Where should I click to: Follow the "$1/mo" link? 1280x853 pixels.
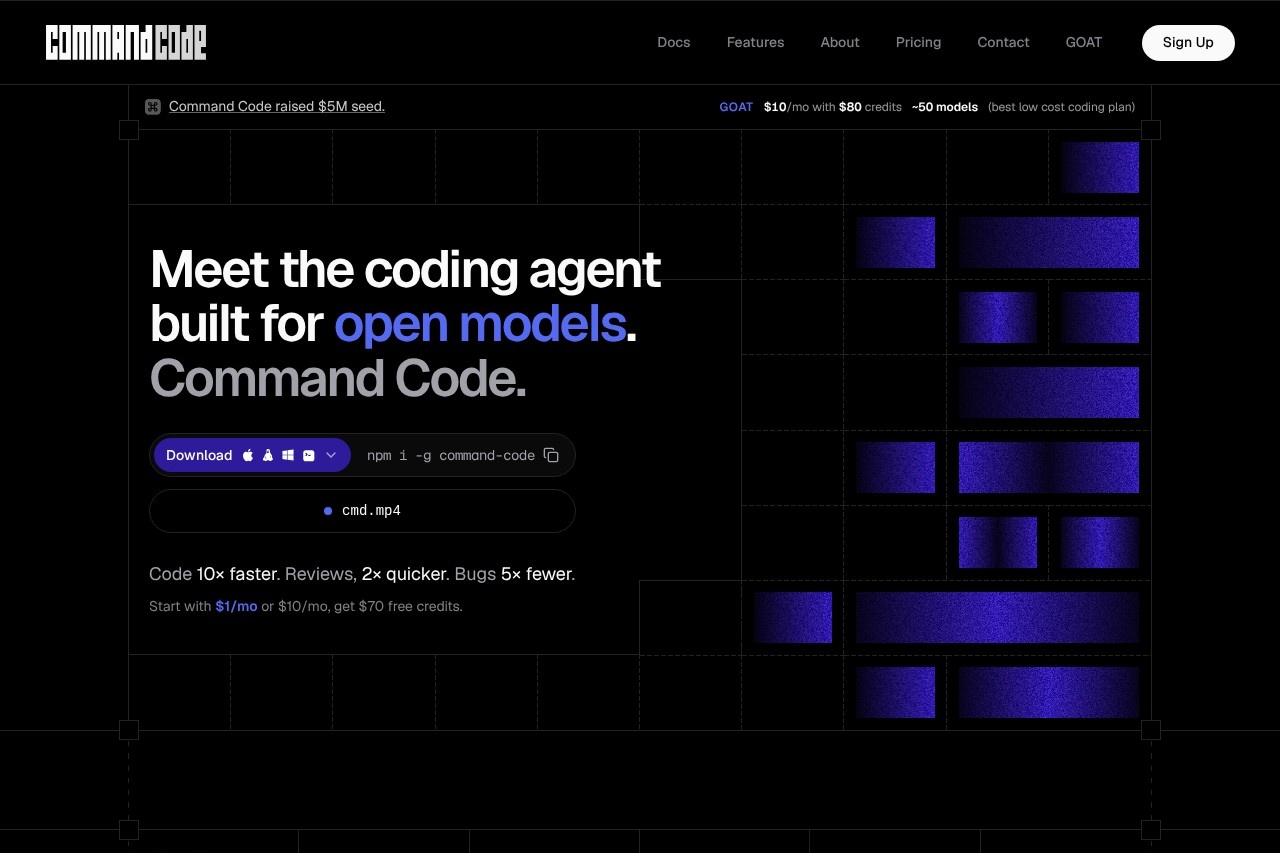236,606
